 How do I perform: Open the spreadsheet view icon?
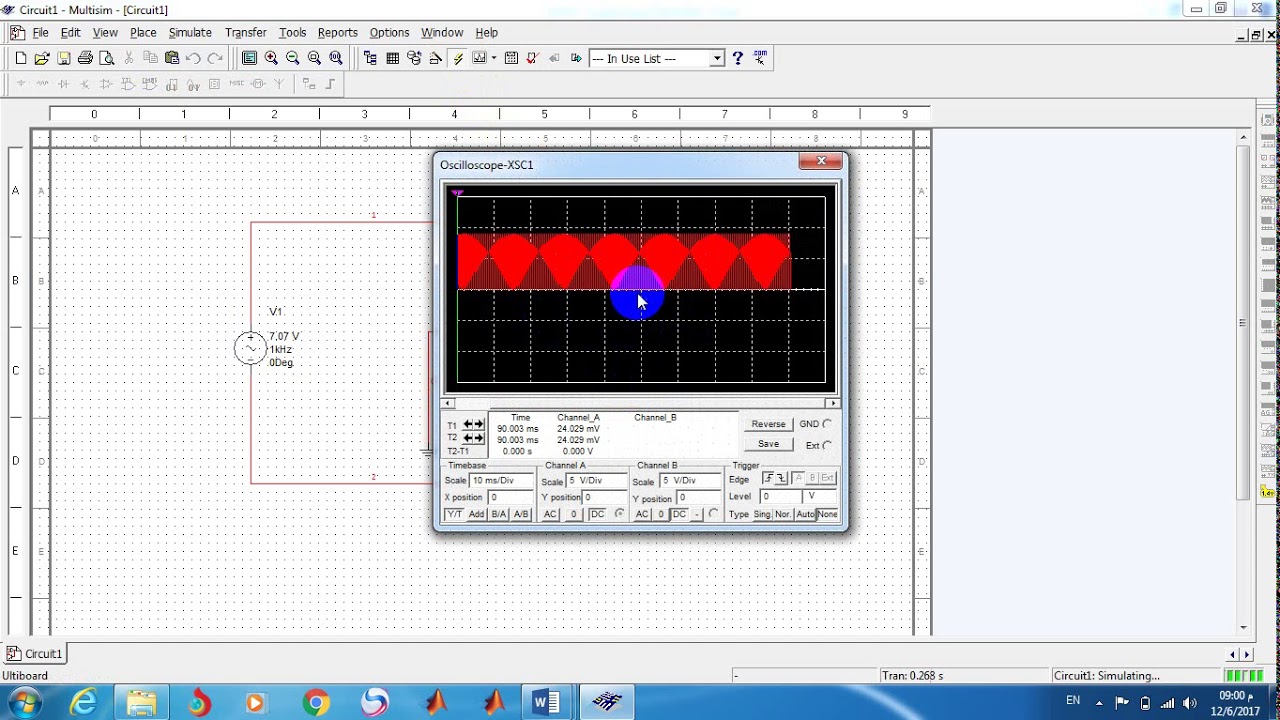[392, 58]
